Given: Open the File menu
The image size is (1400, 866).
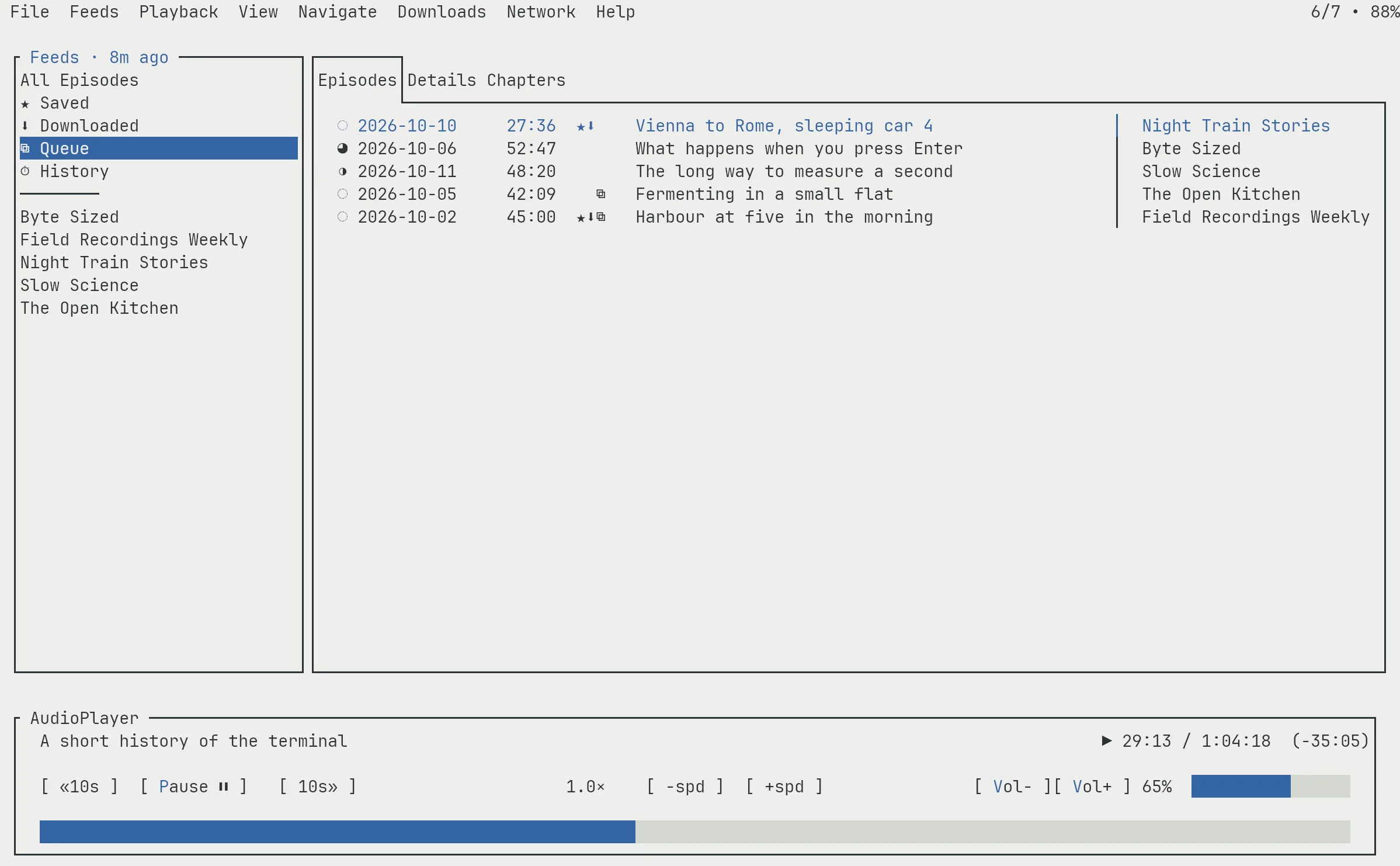Looking at the screenshot, I should (x=30, y=12).
